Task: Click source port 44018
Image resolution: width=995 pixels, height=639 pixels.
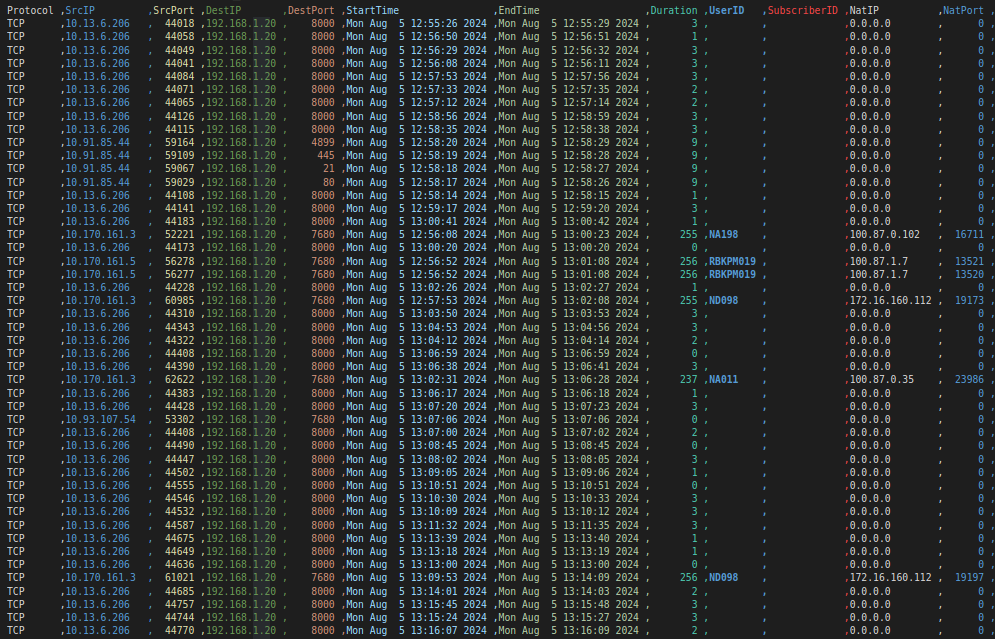Action: click(180, 23)
